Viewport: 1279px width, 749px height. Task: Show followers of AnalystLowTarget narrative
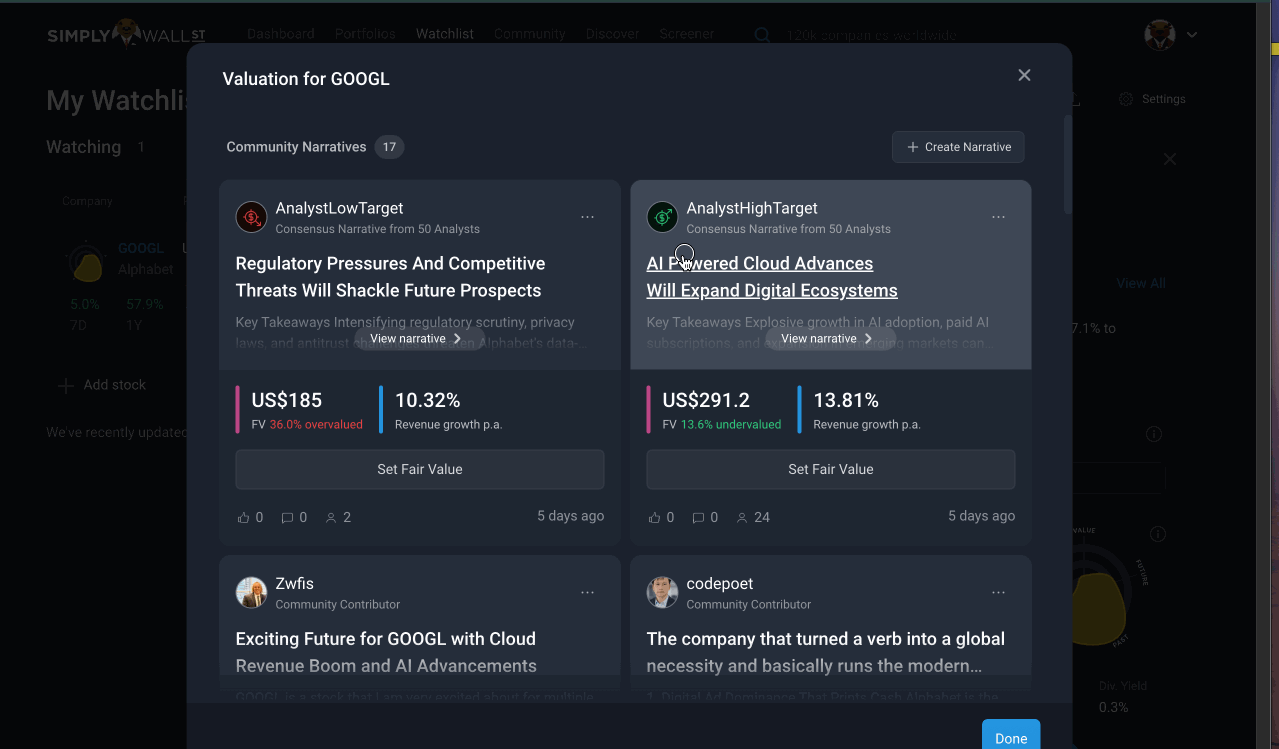[338, 517]
